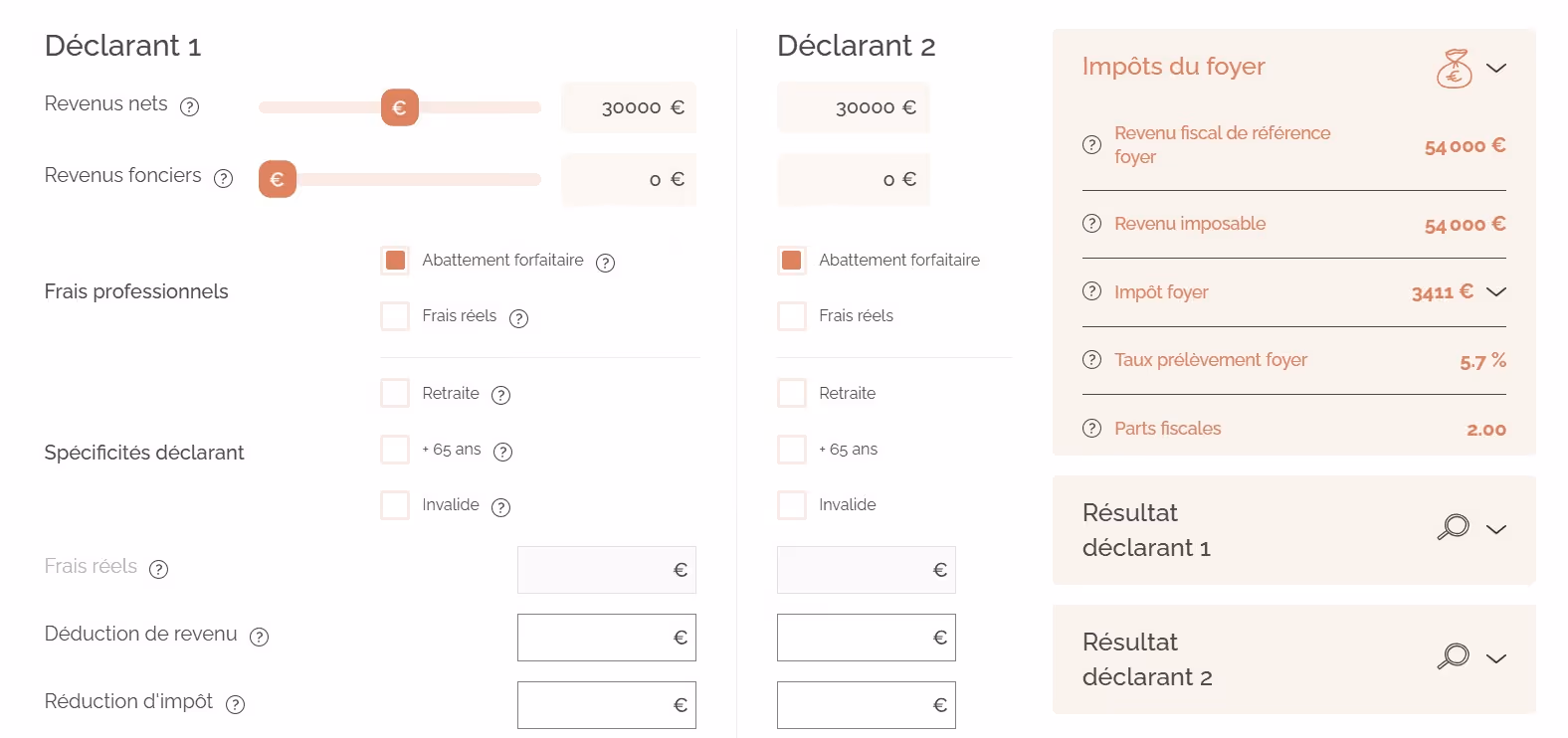Open help icon beside Frais réels amount row
The image size is (1568, 738).
tap(158, 569)
